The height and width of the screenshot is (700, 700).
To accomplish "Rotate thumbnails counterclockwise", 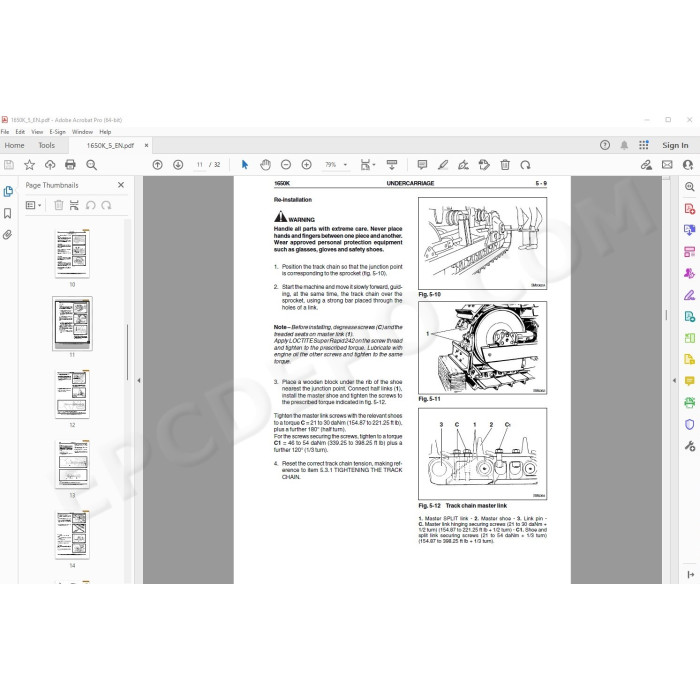I will pos(91,205).
